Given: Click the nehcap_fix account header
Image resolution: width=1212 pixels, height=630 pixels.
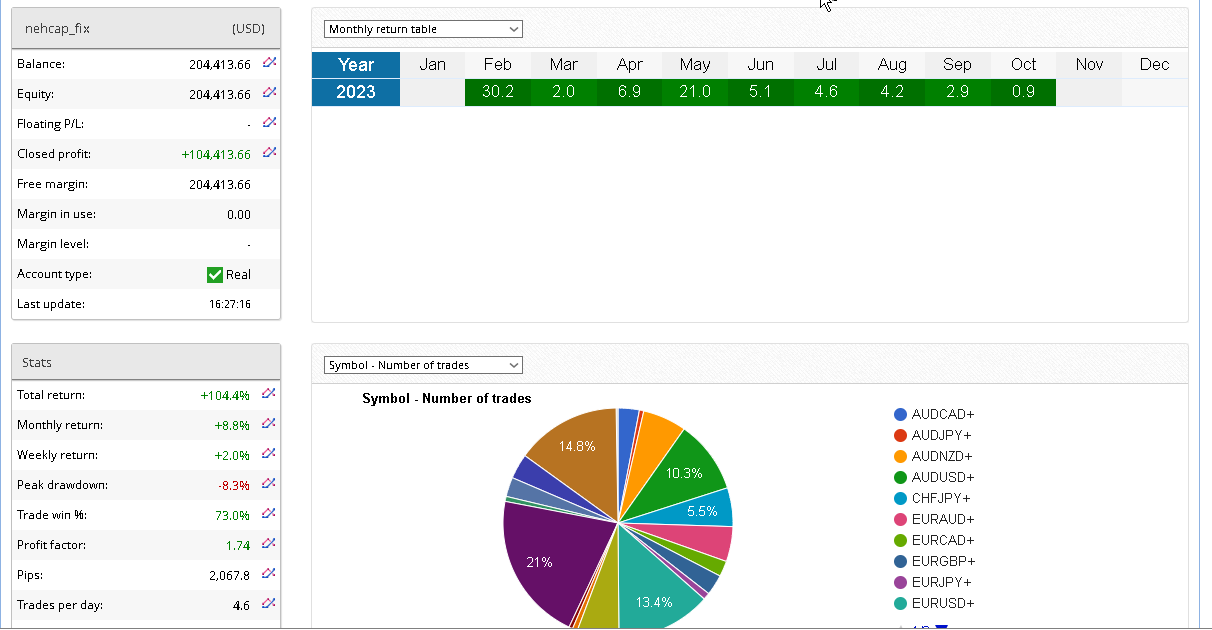Looking at the screenshot, I should coord(57,28).
